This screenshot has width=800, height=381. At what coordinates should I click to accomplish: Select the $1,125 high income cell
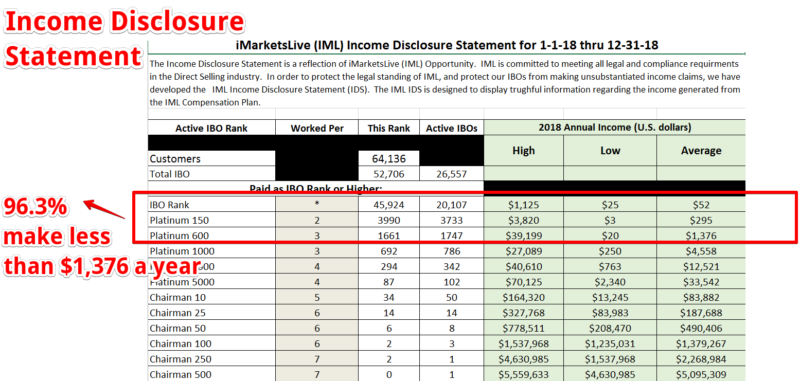pos(523,205)
